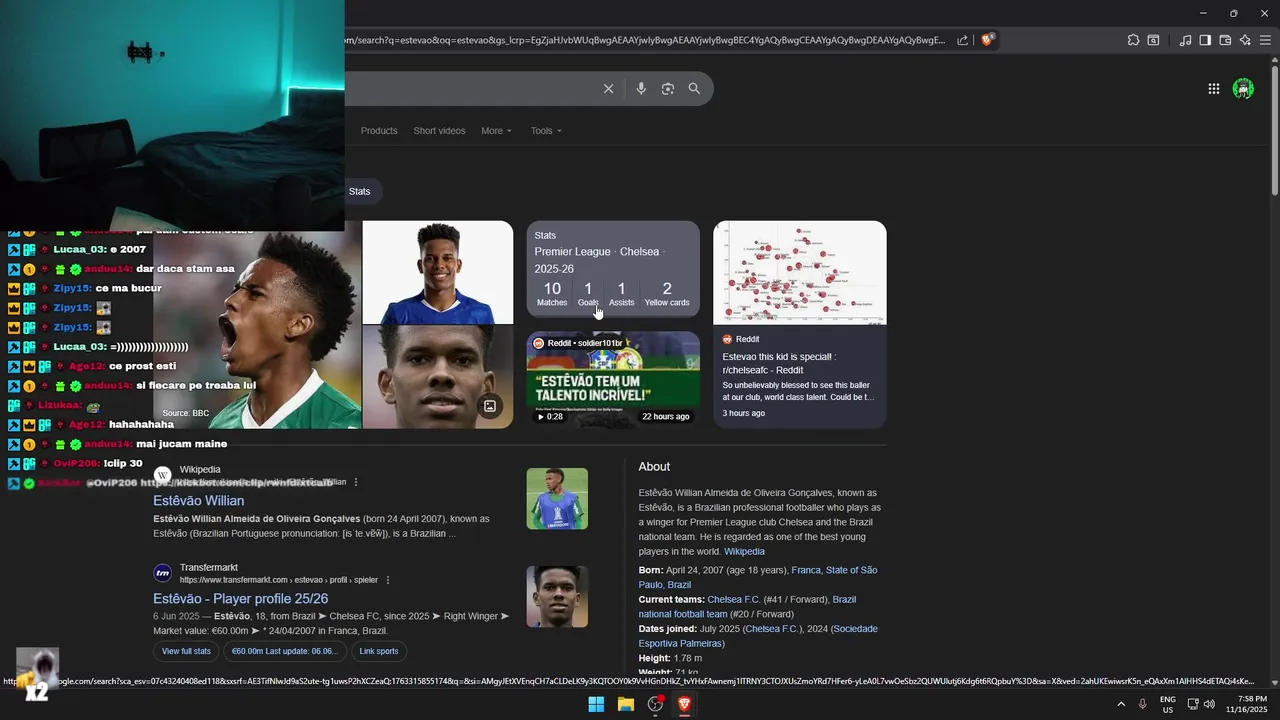Click the Transfermarkt site favicon

click(x=162, y=573)
